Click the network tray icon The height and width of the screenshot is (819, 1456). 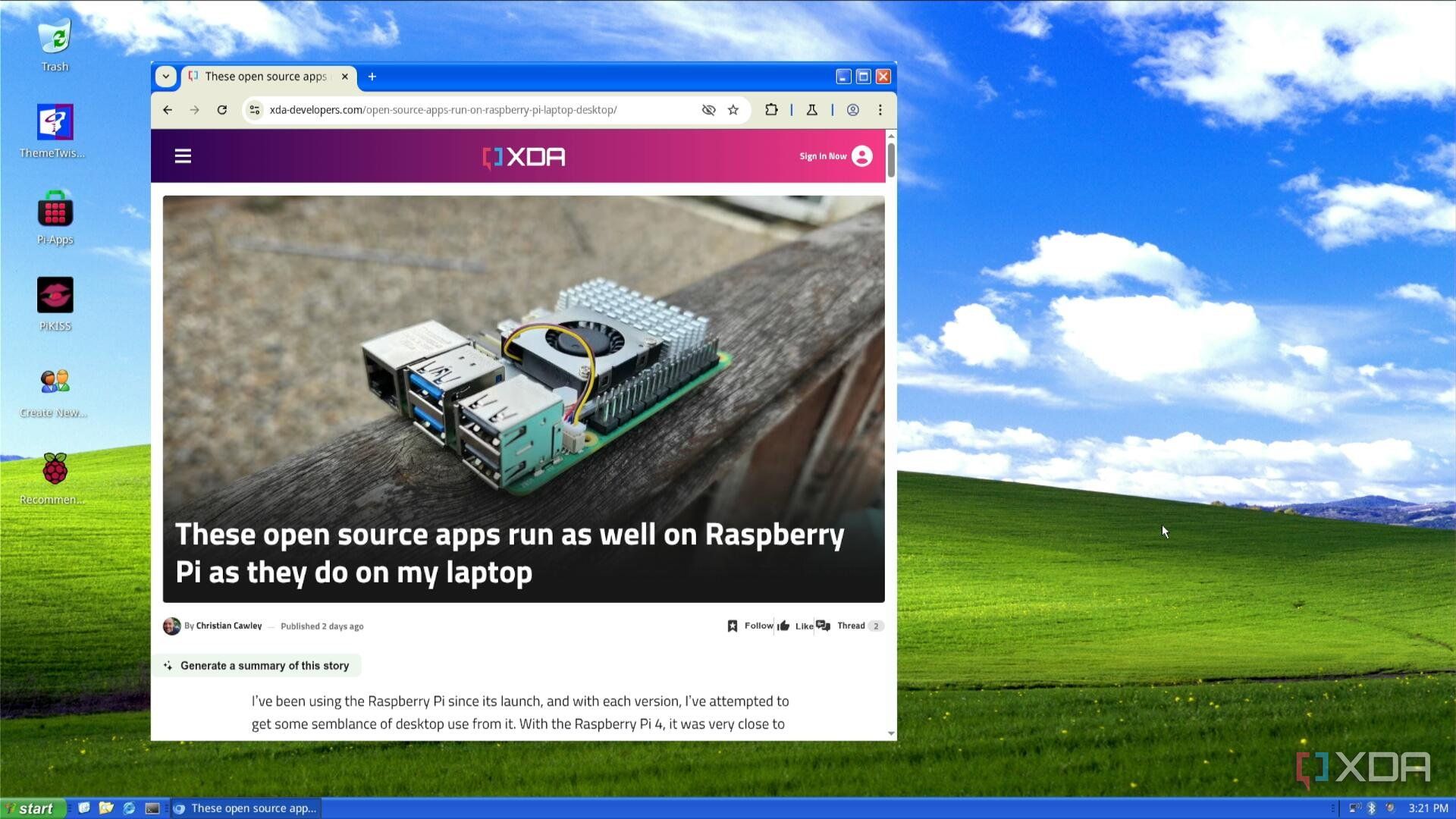coord(1354,808)
